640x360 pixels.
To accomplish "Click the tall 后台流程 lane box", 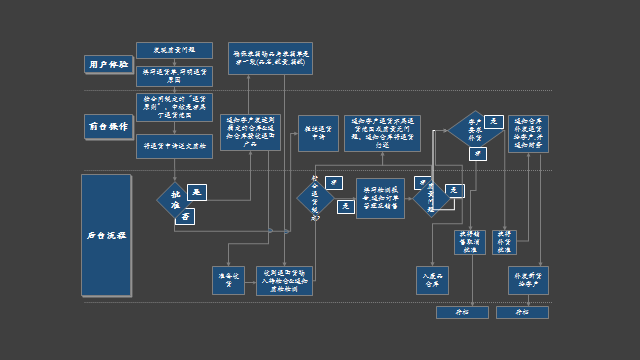I will (x=106, y=235).
